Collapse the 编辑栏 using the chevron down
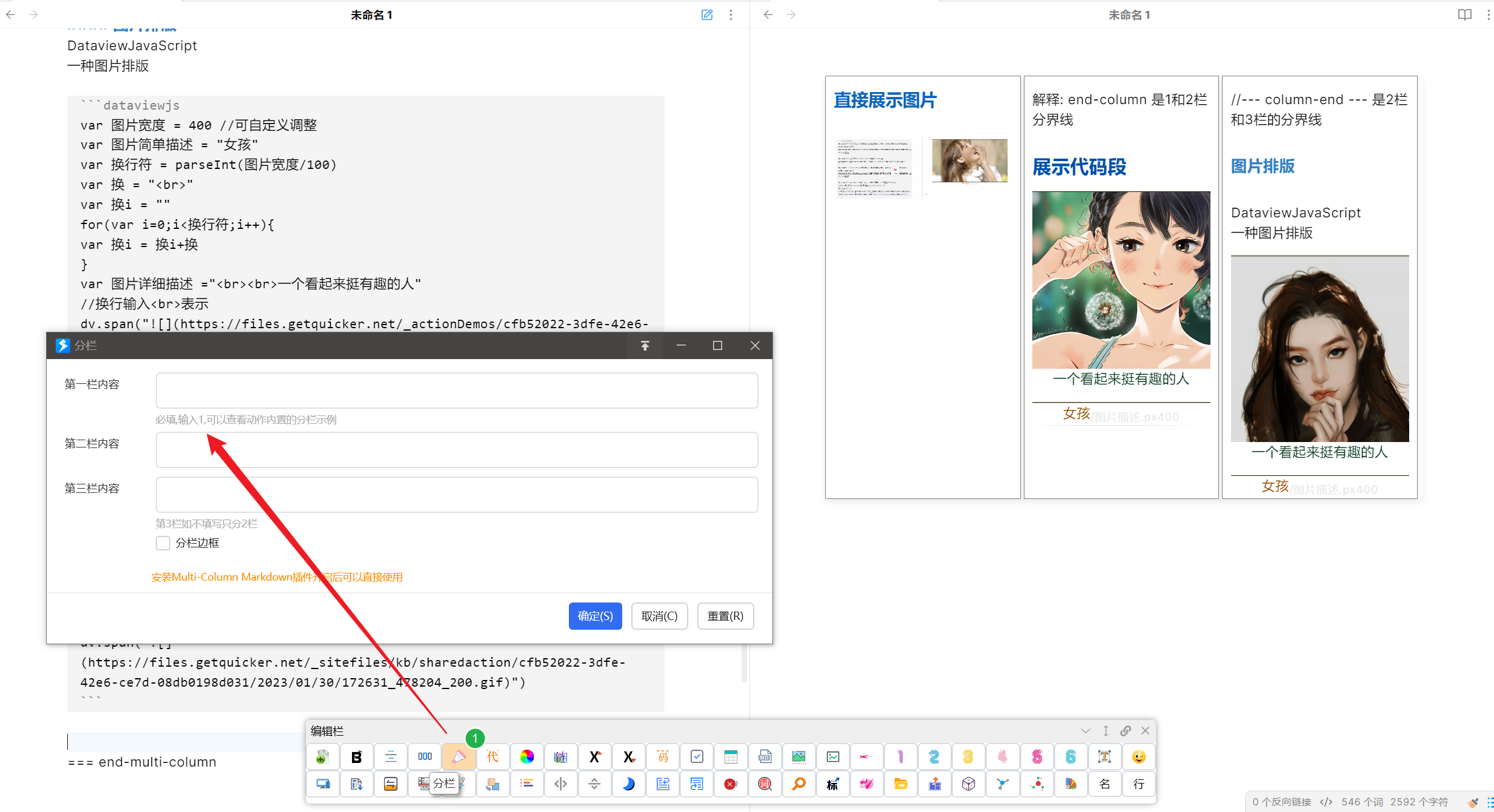Image resolution: width=1494 pixels, height=812 pixels. click(x=1086, y=731)
